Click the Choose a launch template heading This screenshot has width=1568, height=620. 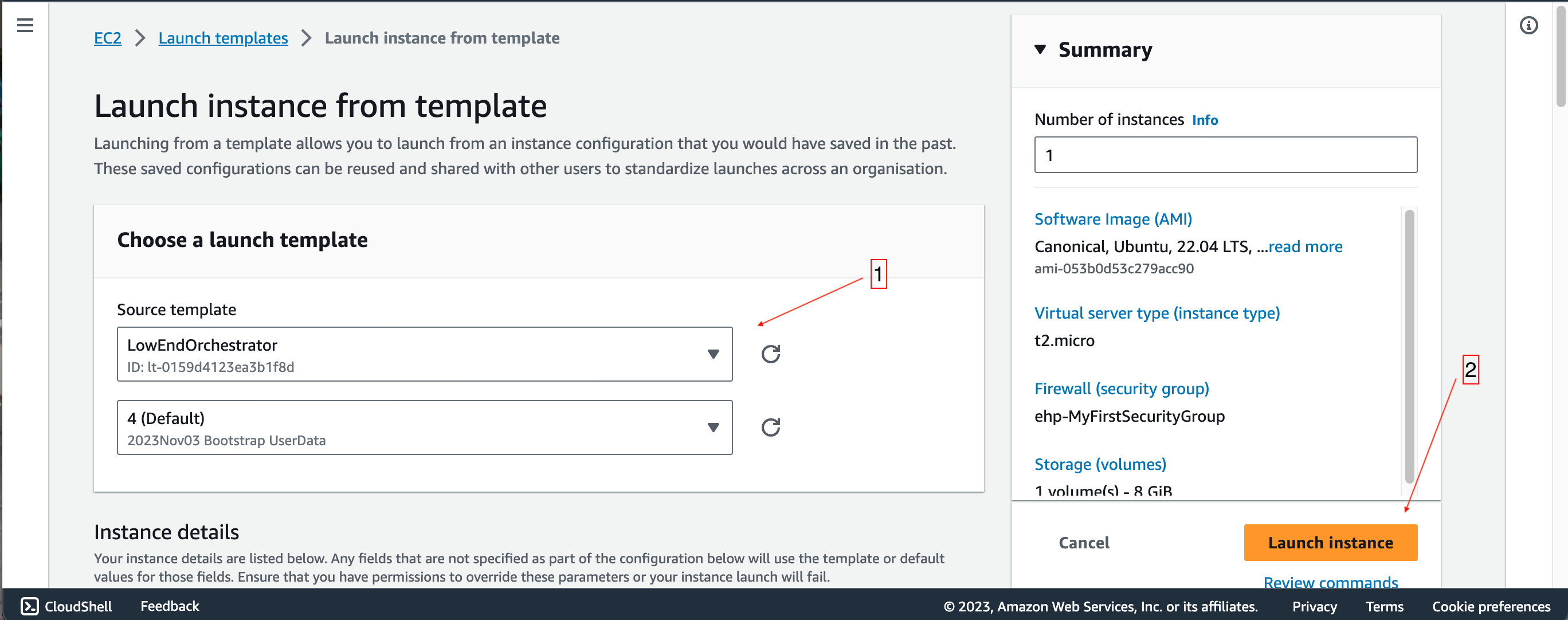[x=242, y=240]
